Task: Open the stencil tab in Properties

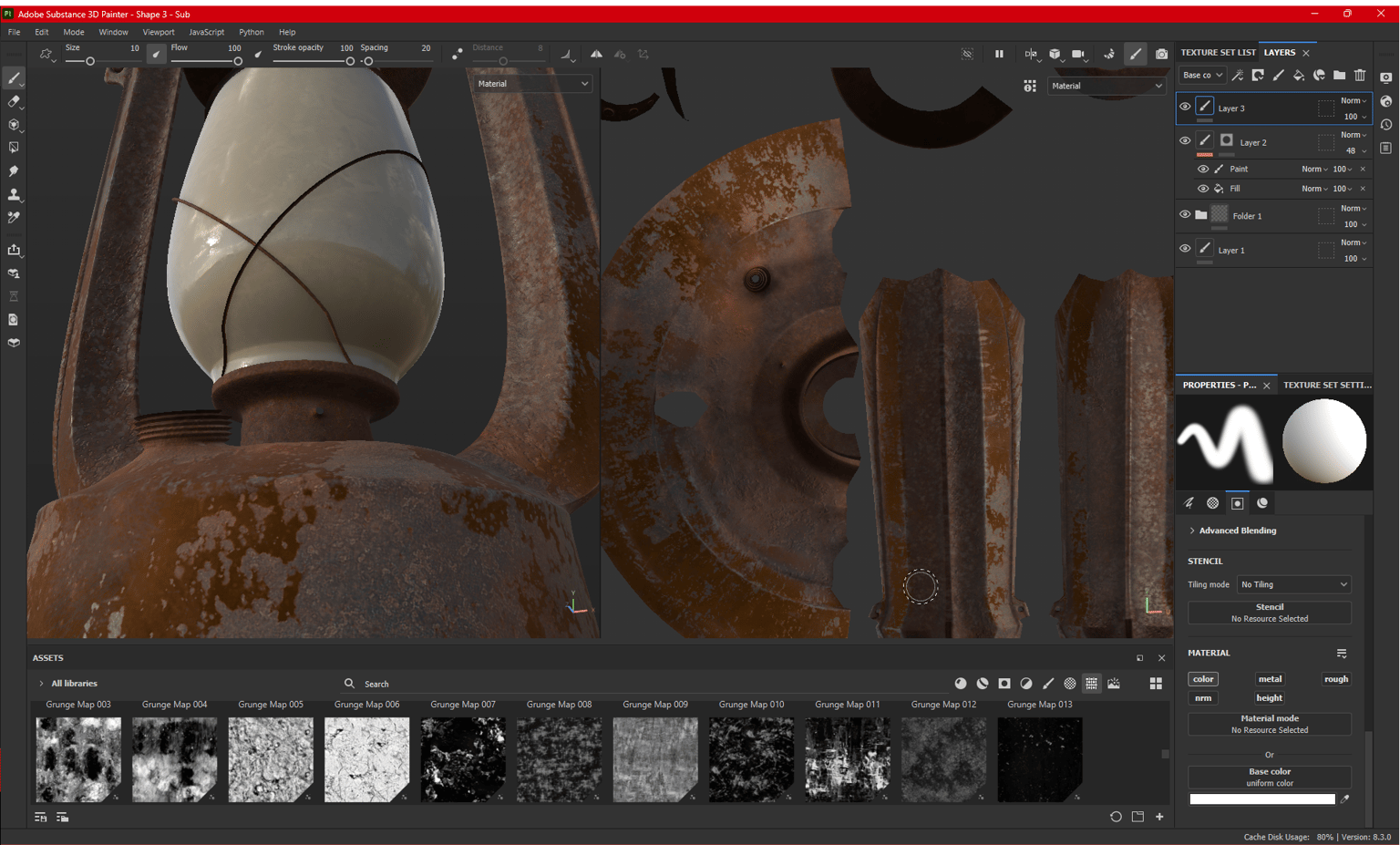Action: tap(1237, 503)
